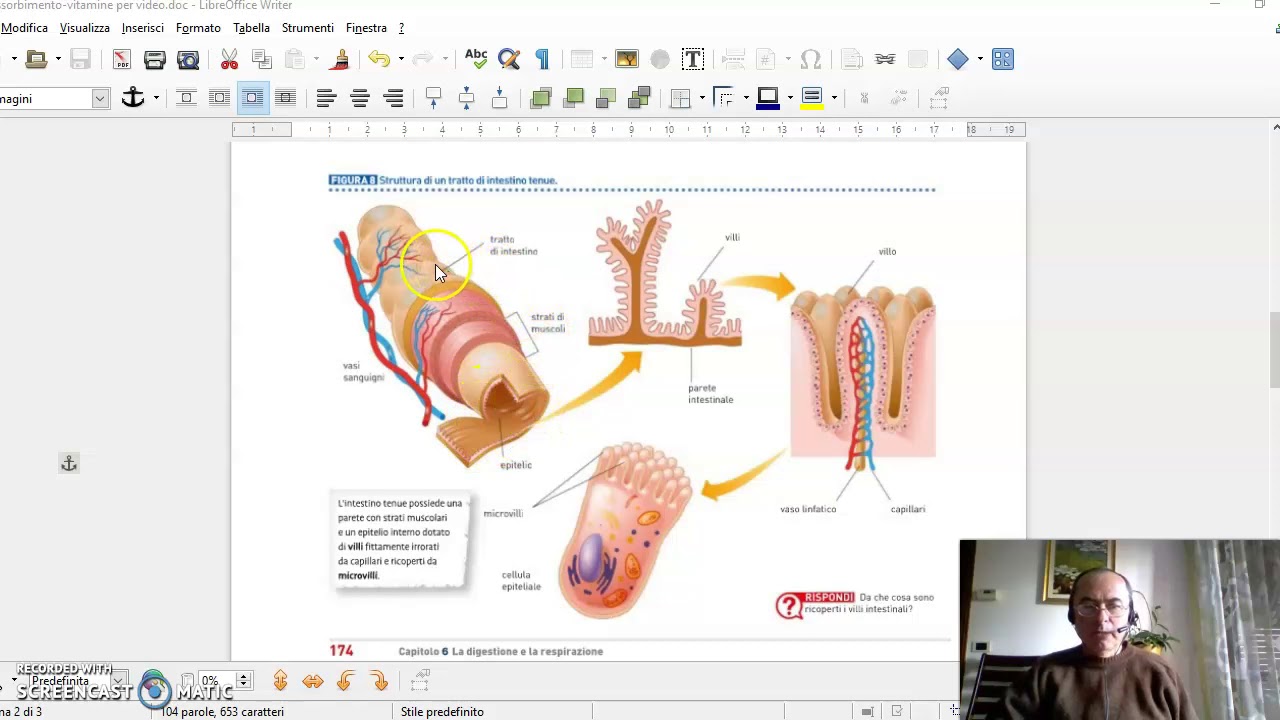Run the spelling check (Abc) tool
This screenshot has width=1280, height=720.
476,60
